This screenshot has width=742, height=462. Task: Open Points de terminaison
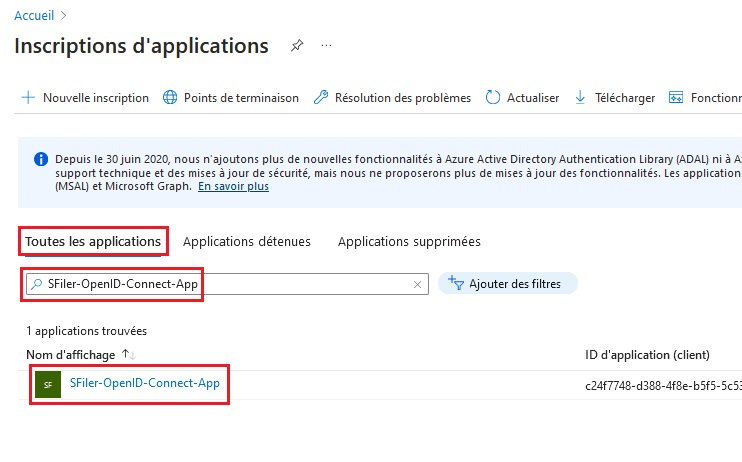[241, 98]
